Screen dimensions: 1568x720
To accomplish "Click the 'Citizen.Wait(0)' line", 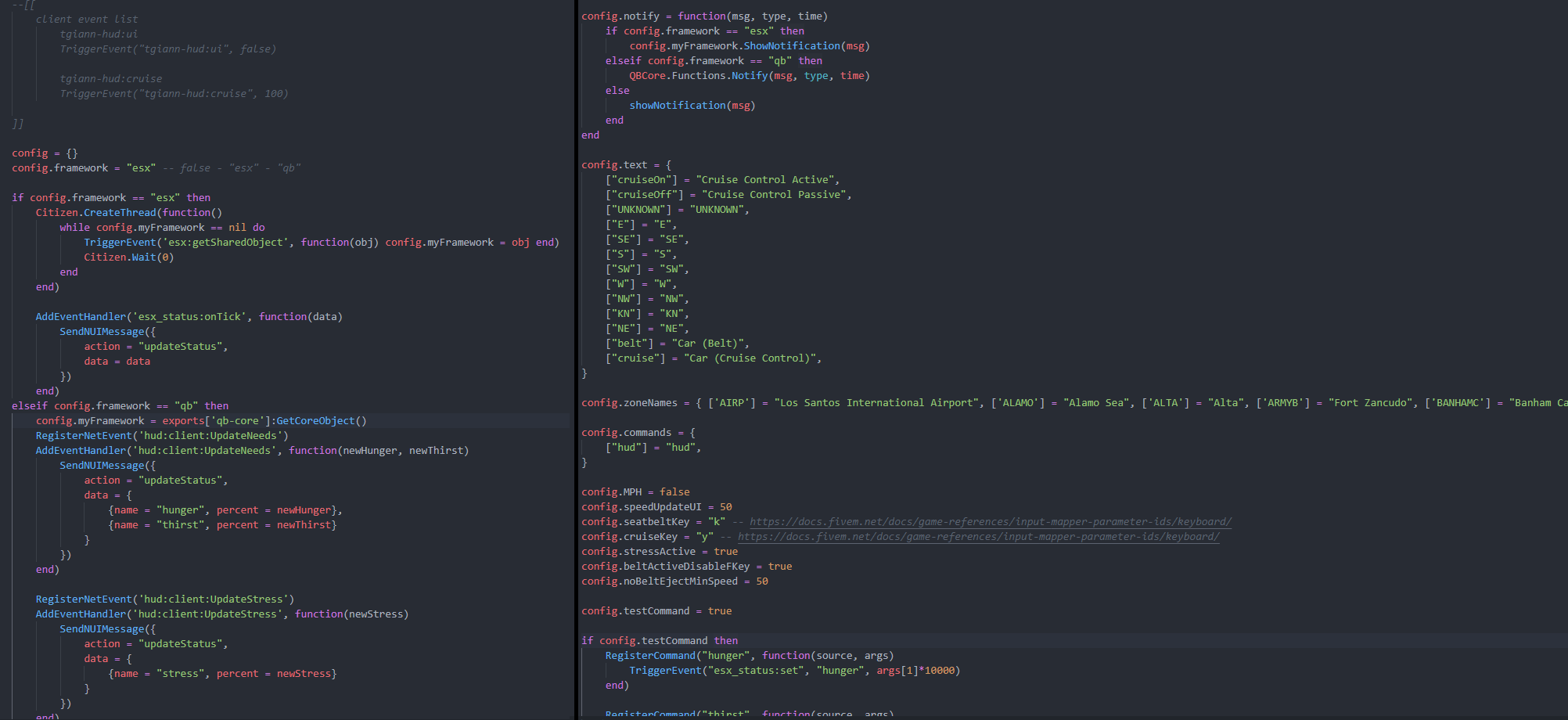I will (x=129, y=257).
